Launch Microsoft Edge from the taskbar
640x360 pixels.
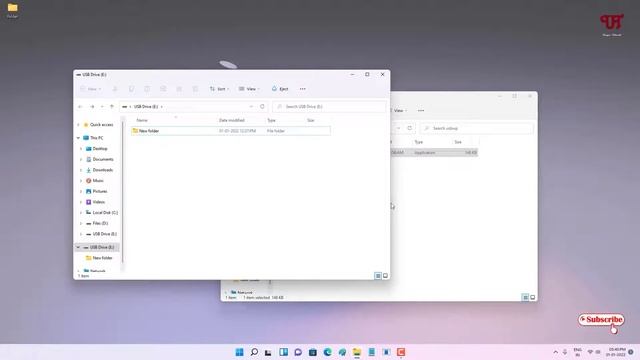click(x=327, y=352)
